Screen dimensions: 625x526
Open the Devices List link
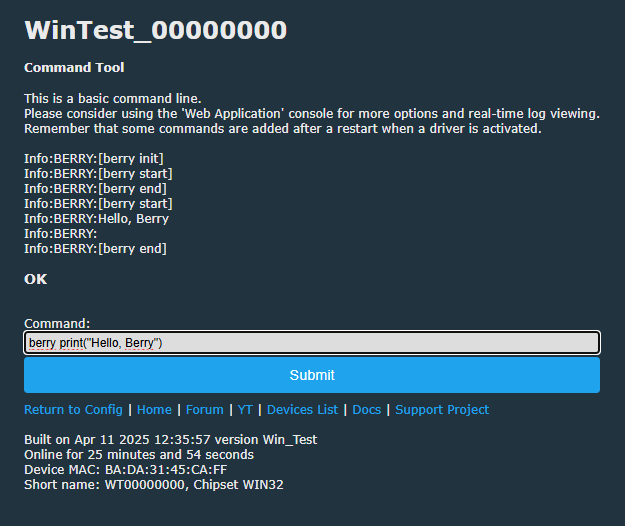tap(302, 410)
